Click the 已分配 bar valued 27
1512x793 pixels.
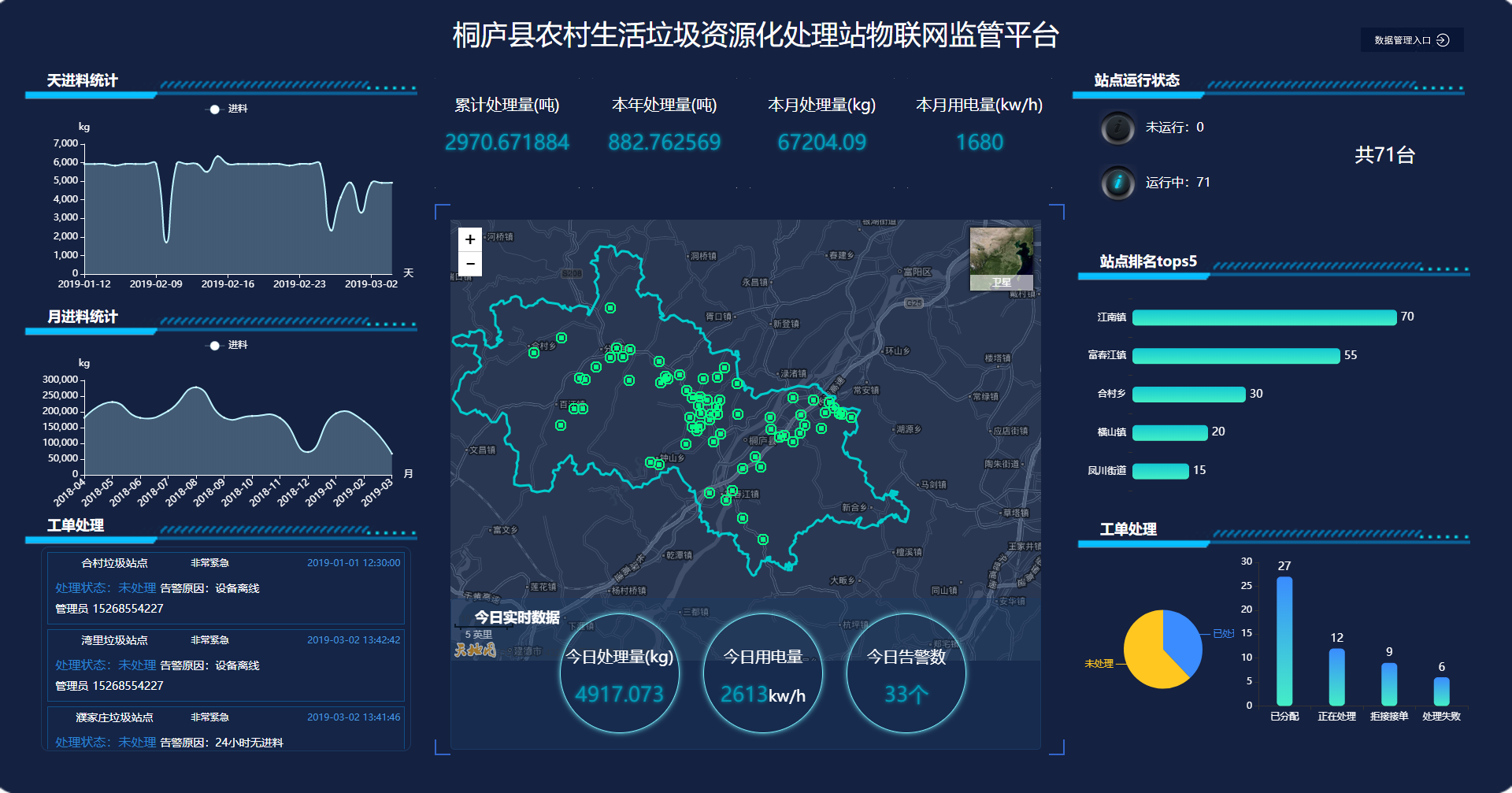(1284, 641)
